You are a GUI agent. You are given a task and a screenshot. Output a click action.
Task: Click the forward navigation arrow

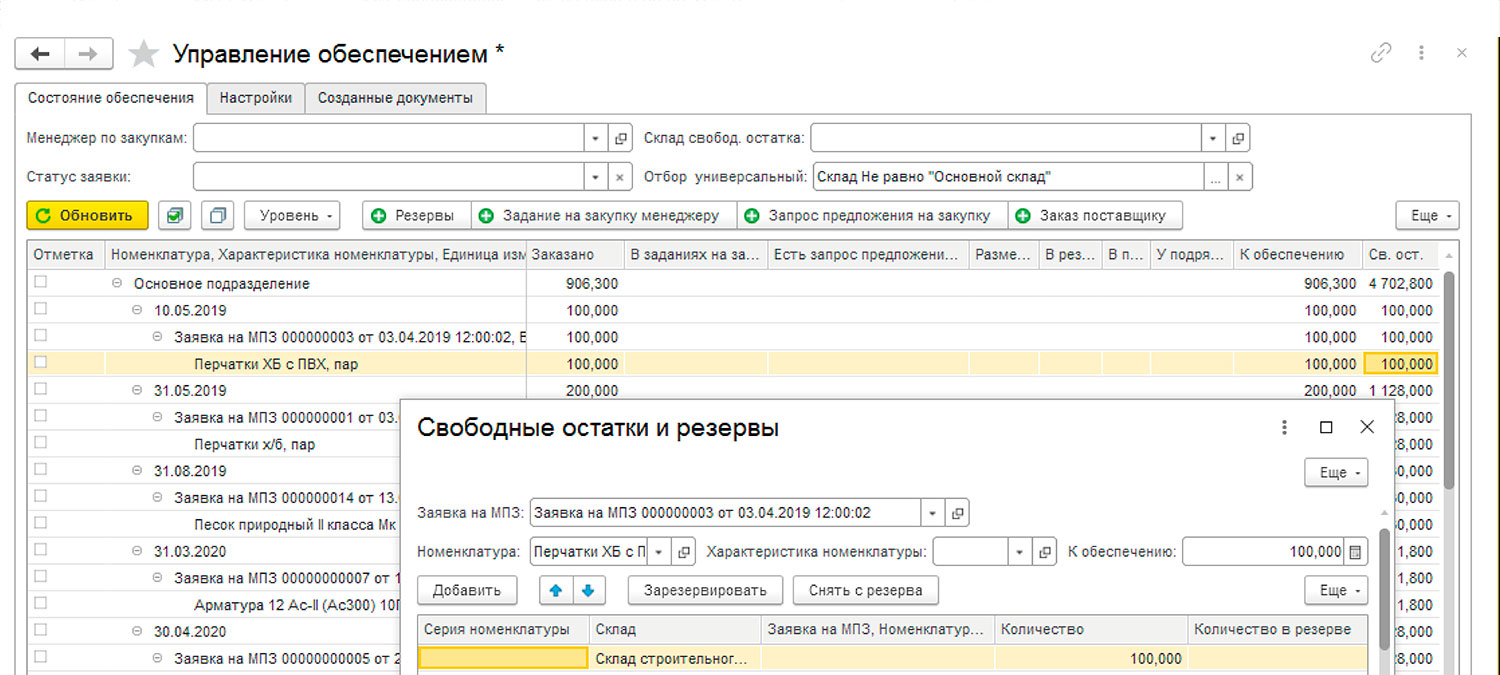[x=88, y=54]
